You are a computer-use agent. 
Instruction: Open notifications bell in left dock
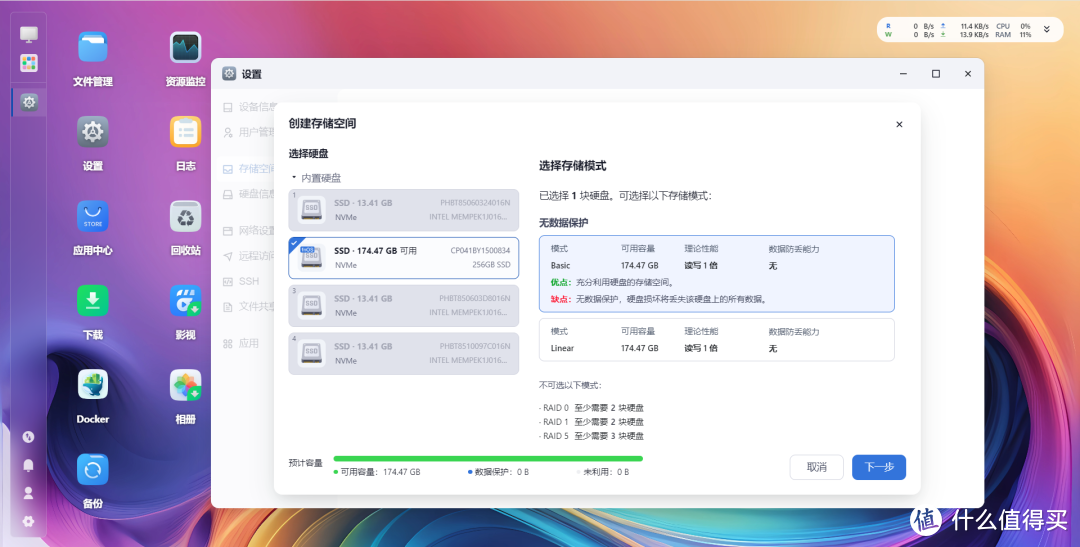(x=28, y=465)
